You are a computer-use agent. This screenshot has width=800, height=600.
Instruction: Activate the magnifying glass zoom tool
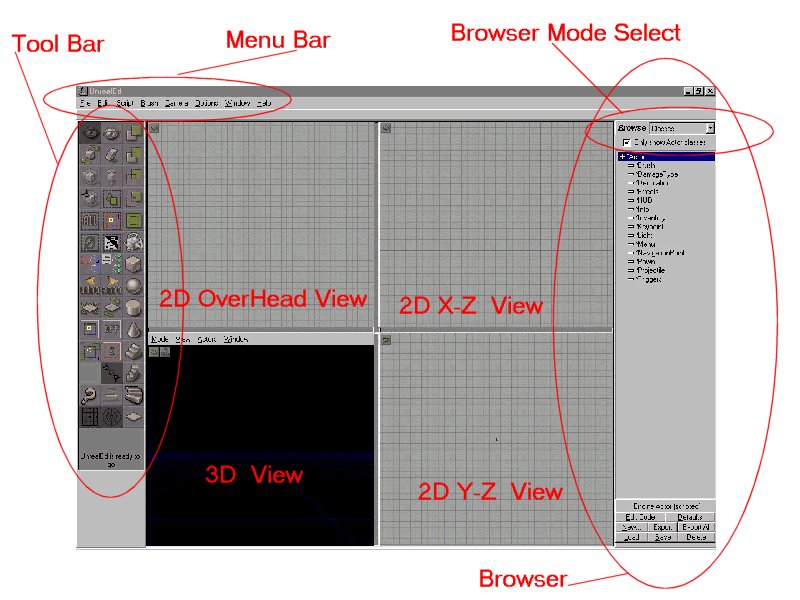(90, 395)
